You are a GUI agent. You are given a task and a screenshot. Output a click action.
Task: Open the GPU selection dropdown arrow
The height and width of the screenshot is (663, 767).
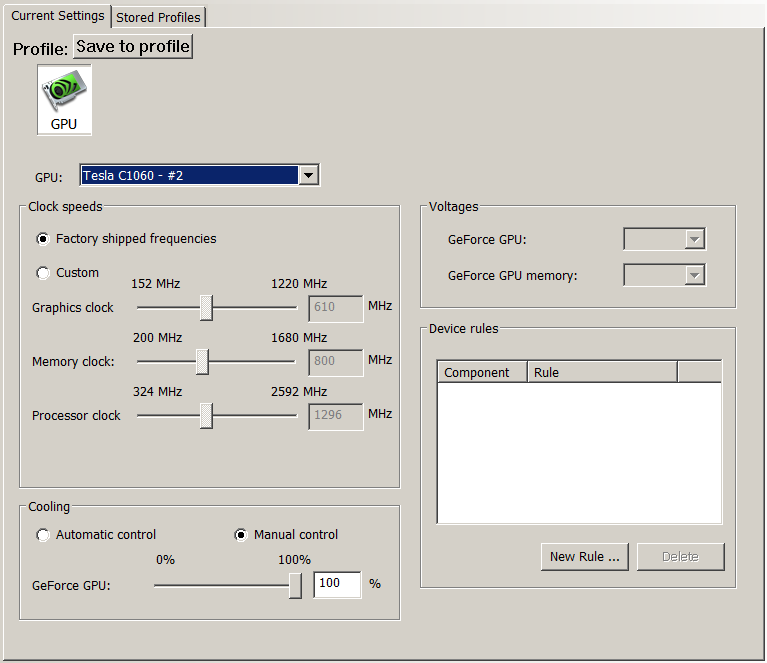coord(309,175)
